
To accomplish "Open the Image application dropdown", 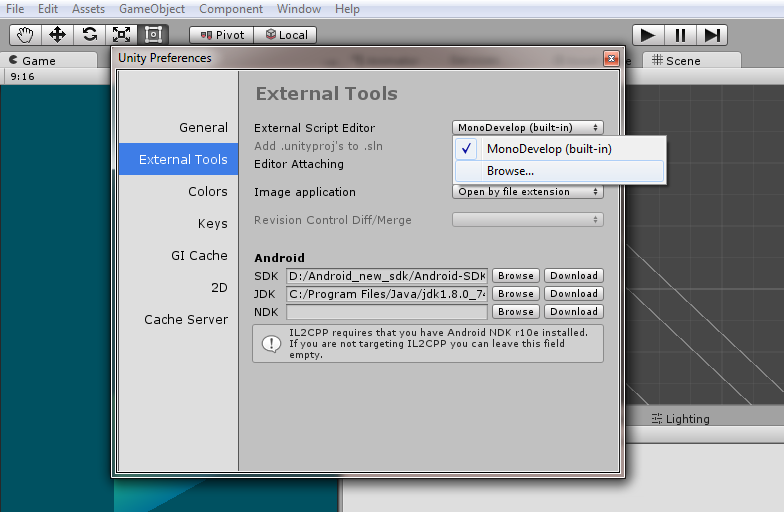I will [x=528, y=192].
